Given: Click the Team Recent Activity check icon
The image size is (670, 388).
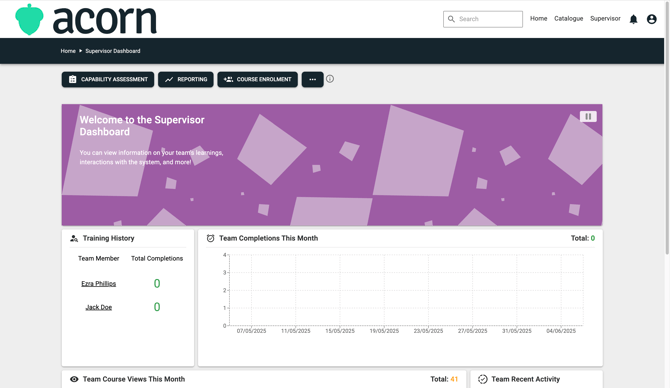Looking at the screenshot, I should click(482, 379).
